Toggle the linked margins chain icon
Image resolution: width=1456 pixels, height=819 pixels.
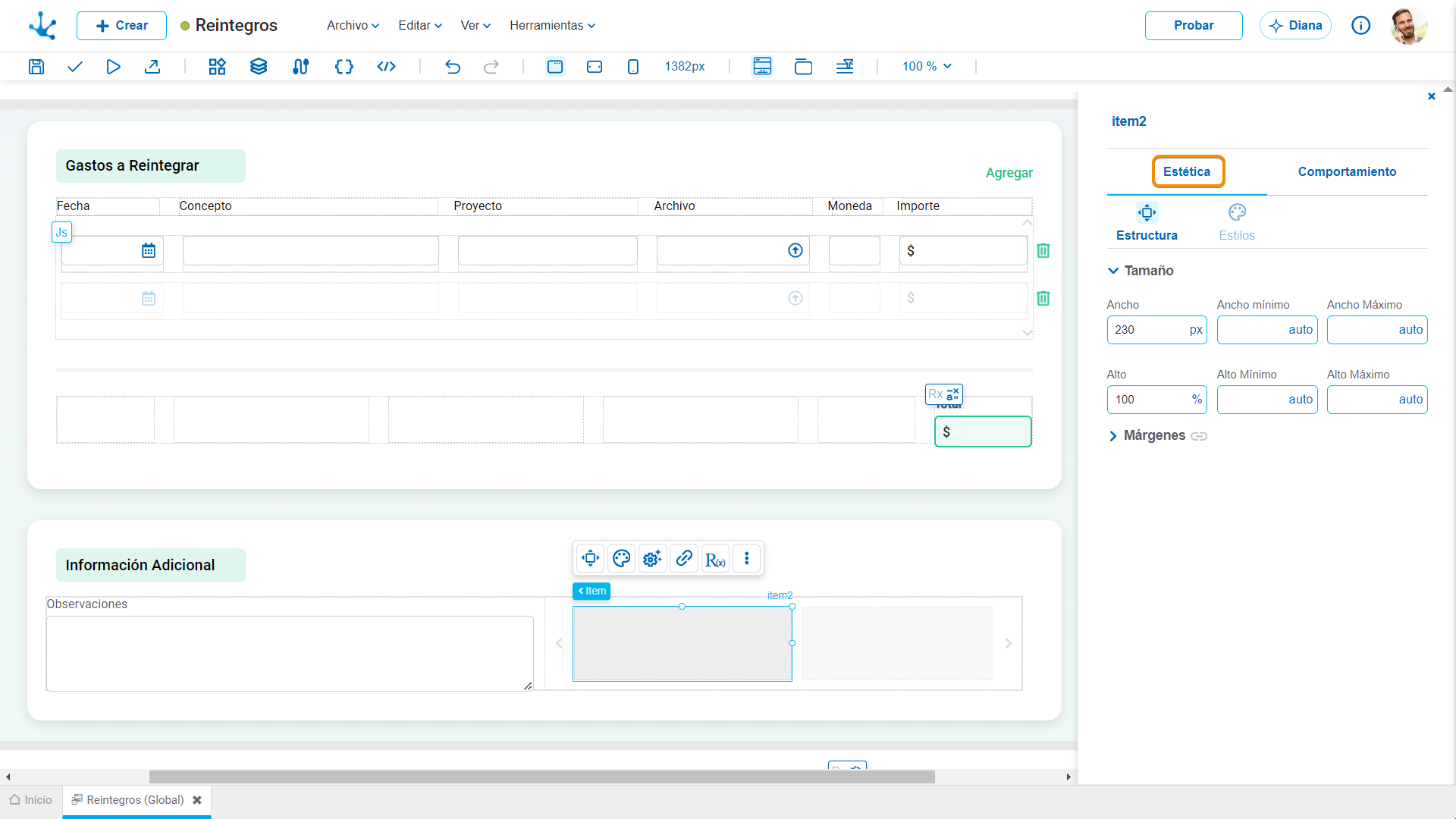(x=1199, y=436)
